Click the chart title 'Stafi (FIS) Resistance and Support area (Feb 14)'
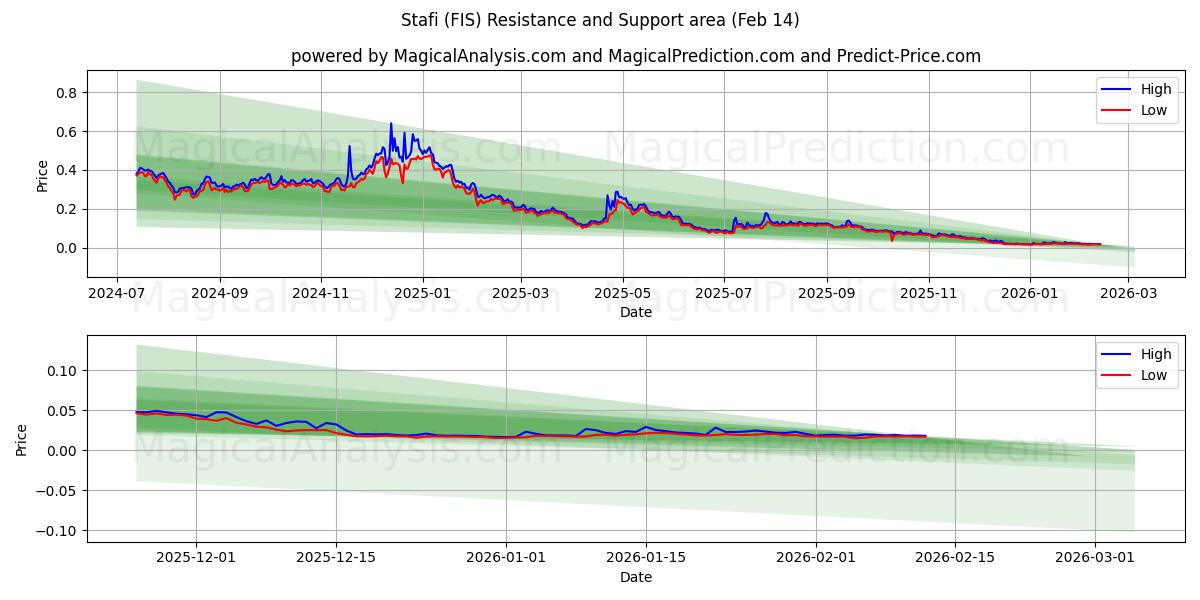 coord(600,20)
